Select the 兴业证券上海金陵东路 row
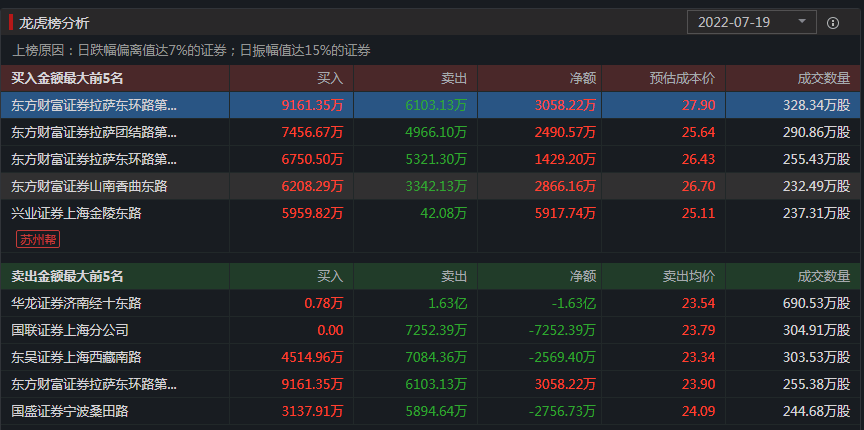Image resolution: width=864 pixels, height=430 pixels. 432,226
